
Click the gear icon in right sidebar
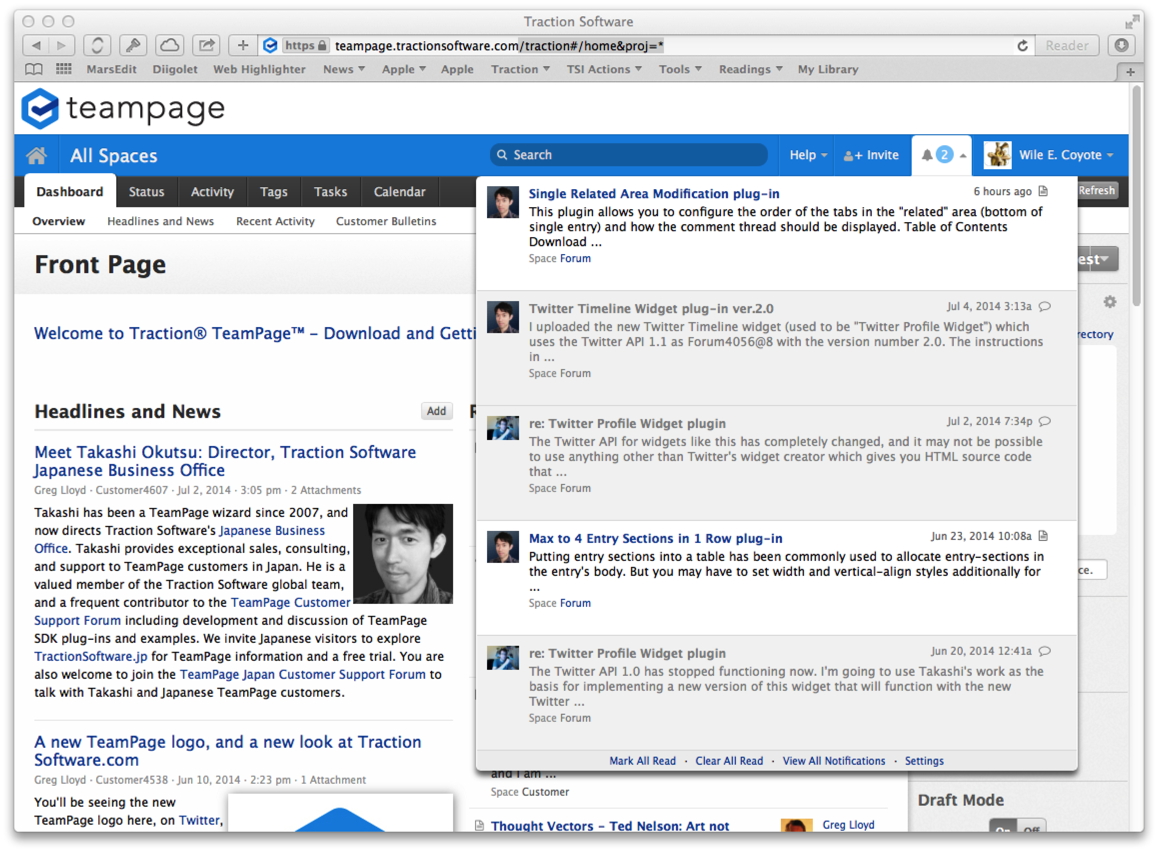coord(1109,302)
